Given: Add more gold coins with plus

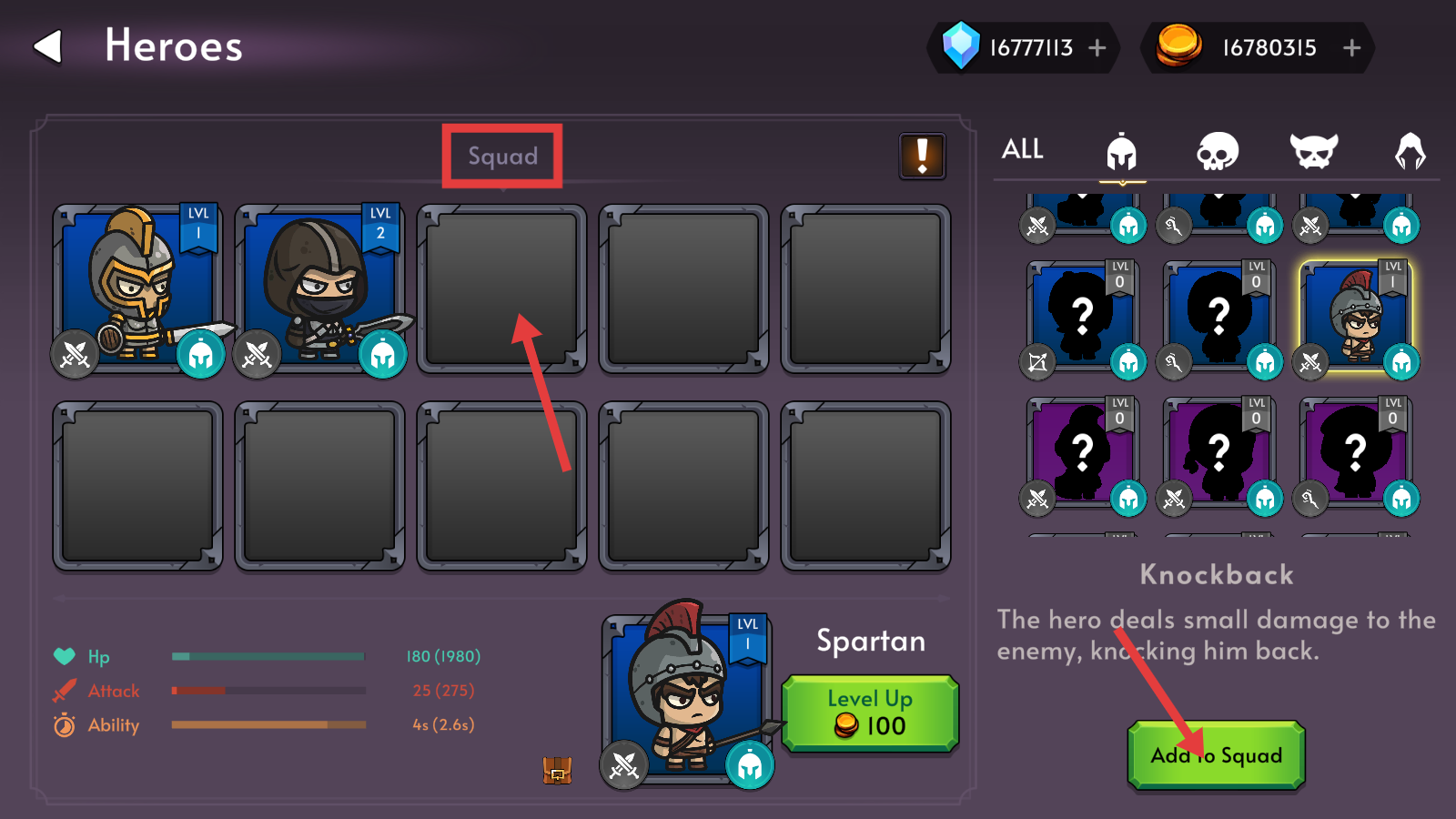Looking at the screenshot, I should pyautogui.click(x=1351, y=47).
